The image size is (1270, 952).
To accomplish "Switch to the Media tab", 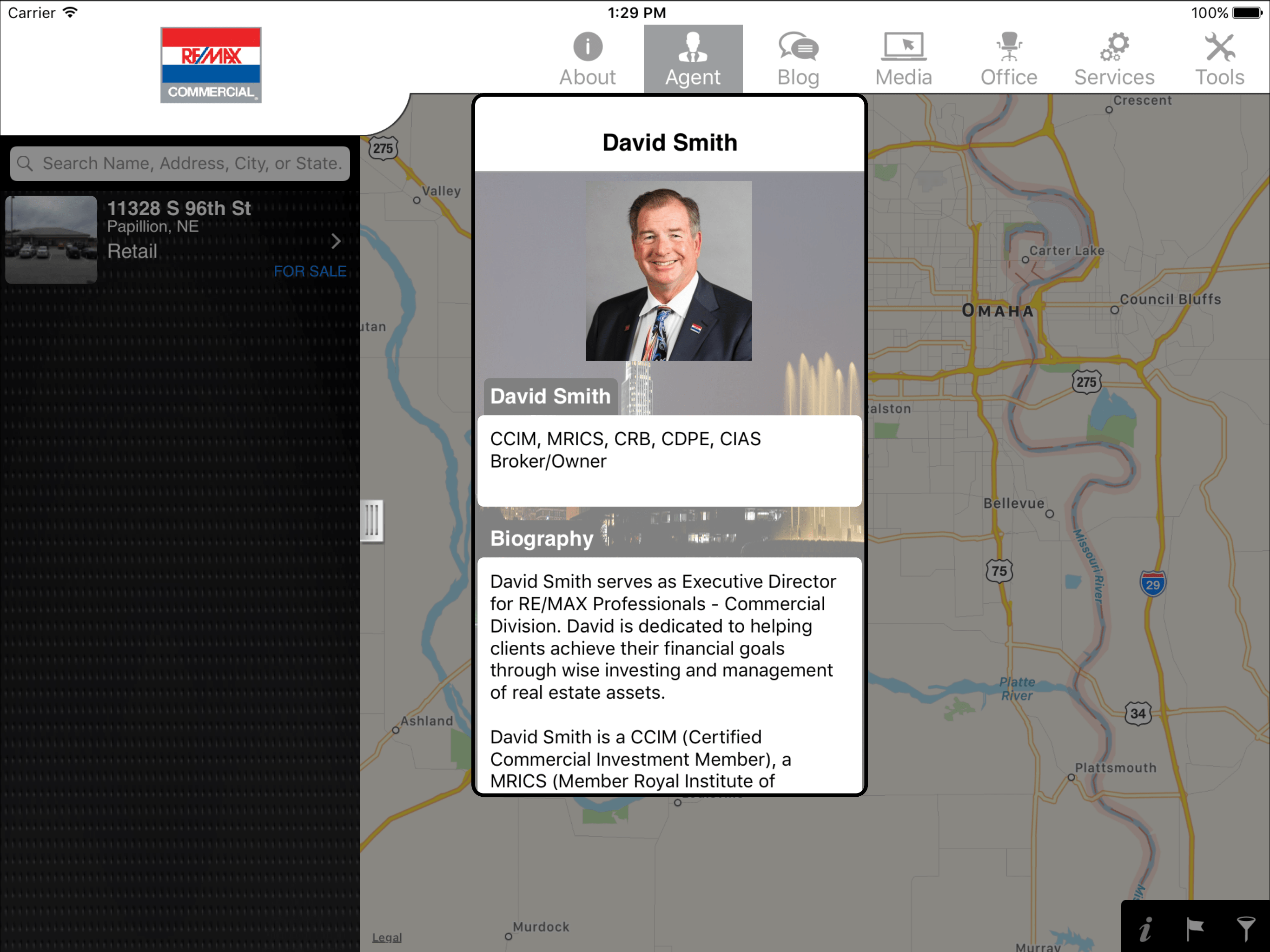I will point(904,59).
